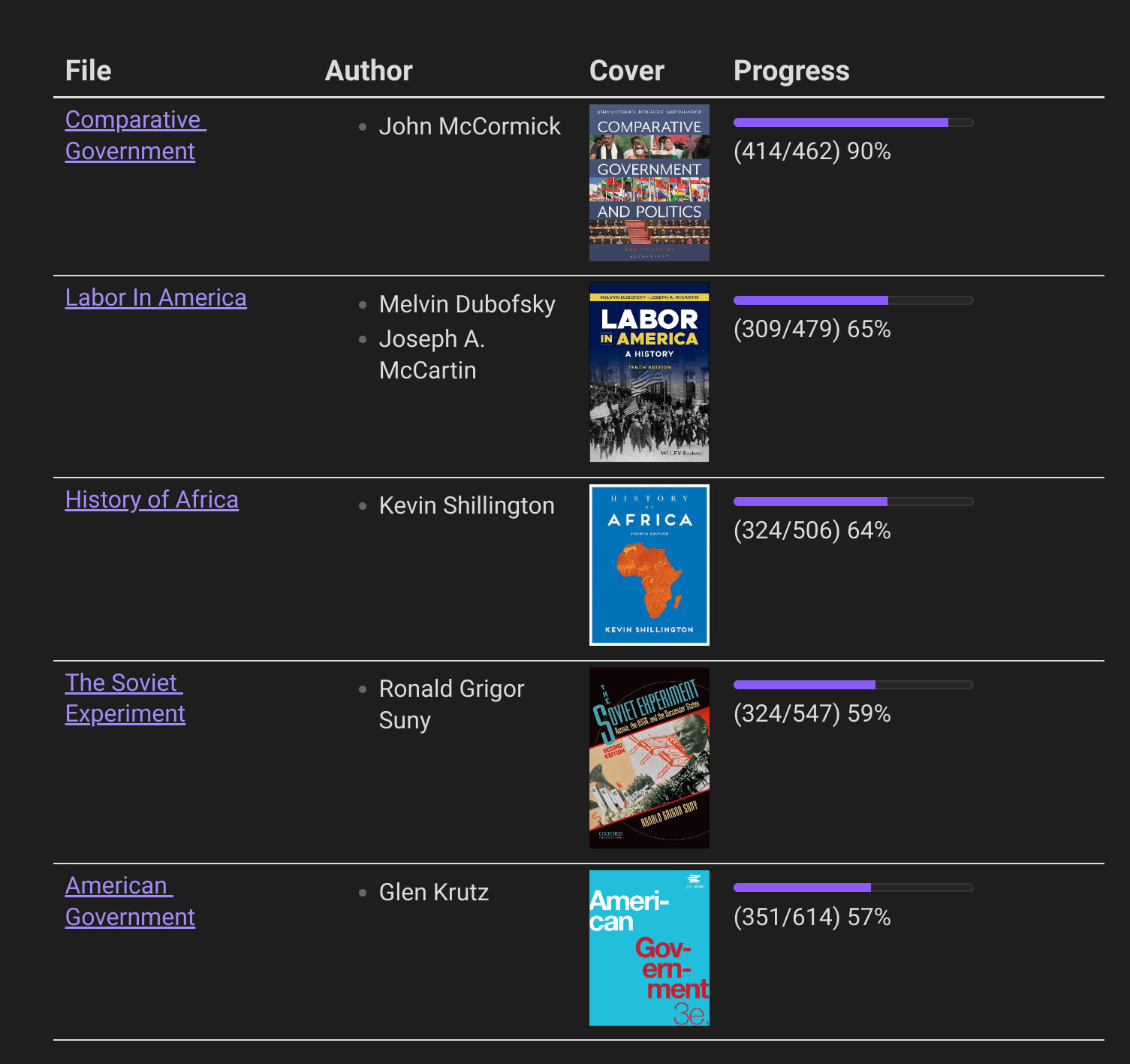Open the Comparative Government file link
The width and height of the screenshot is (1130, 1064).
(135, 135)
